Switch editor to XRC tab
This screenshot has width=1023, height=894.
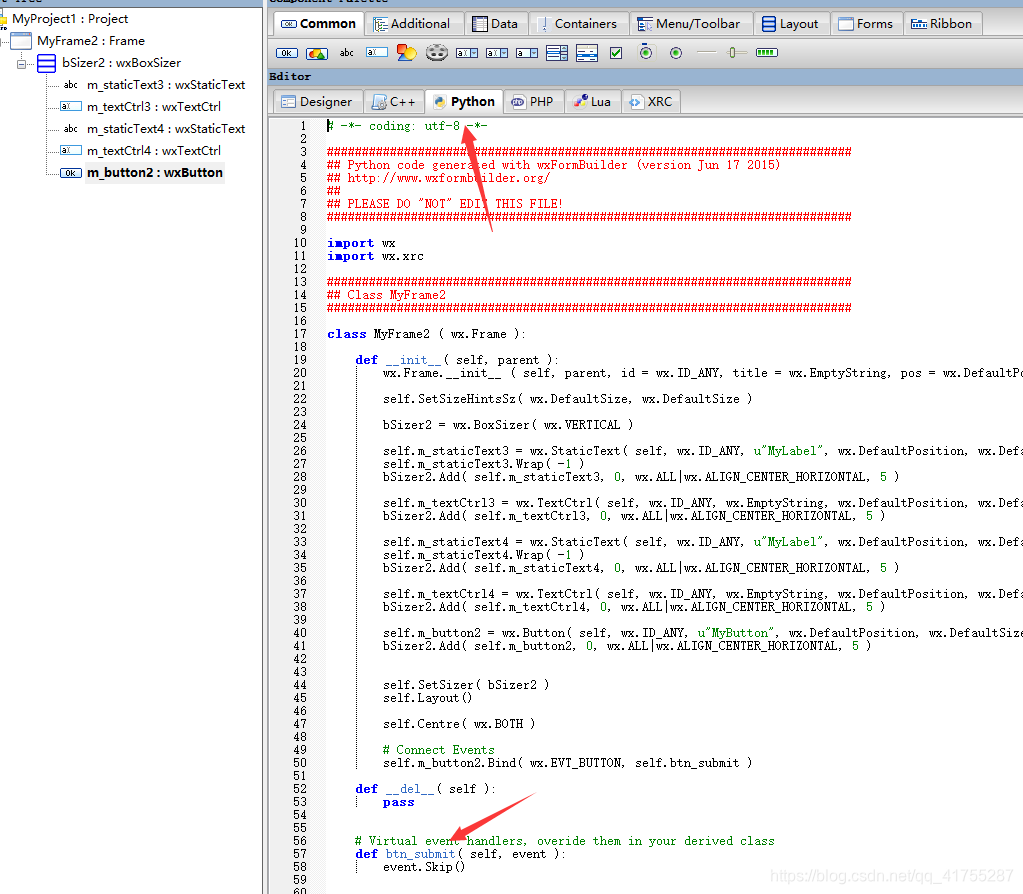(650, 102)
